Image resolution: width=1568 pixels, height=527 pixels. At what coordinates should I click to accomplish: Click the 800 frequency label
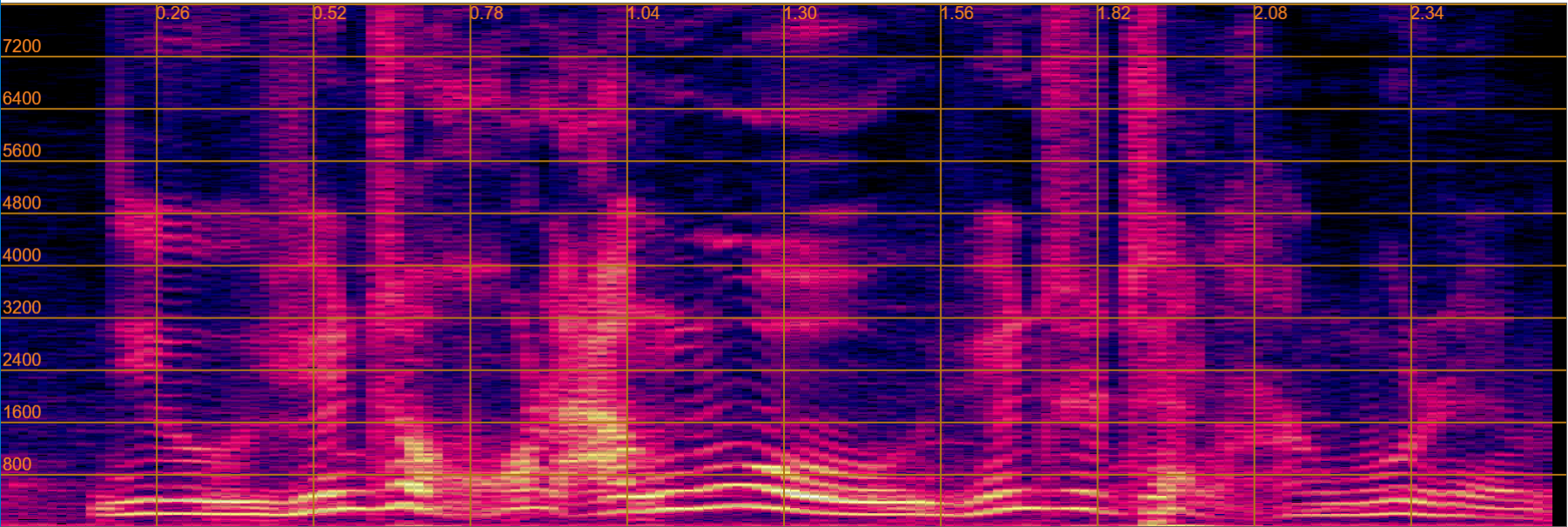pos(17,464)
